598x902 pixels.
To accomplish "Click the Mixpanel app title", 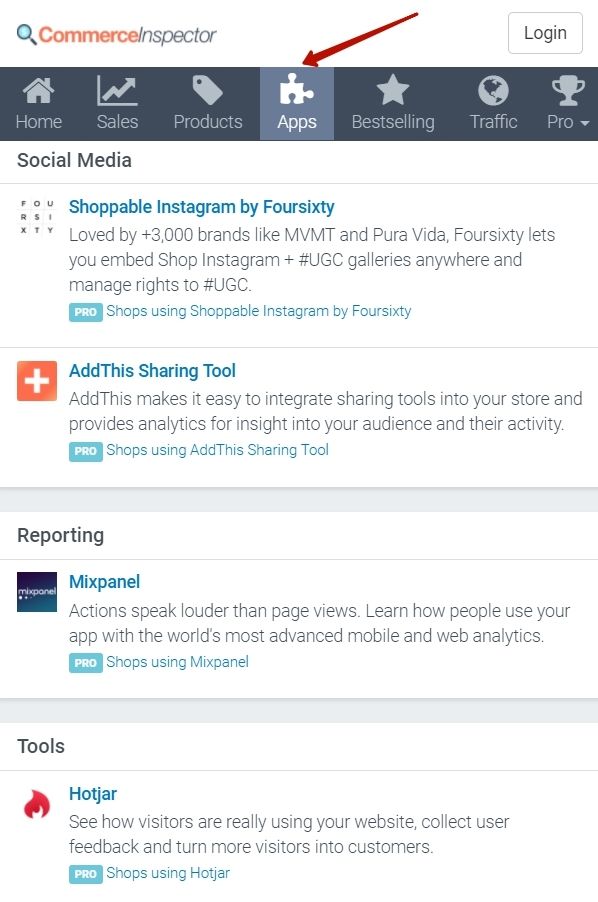I will (x=105, y=582).
